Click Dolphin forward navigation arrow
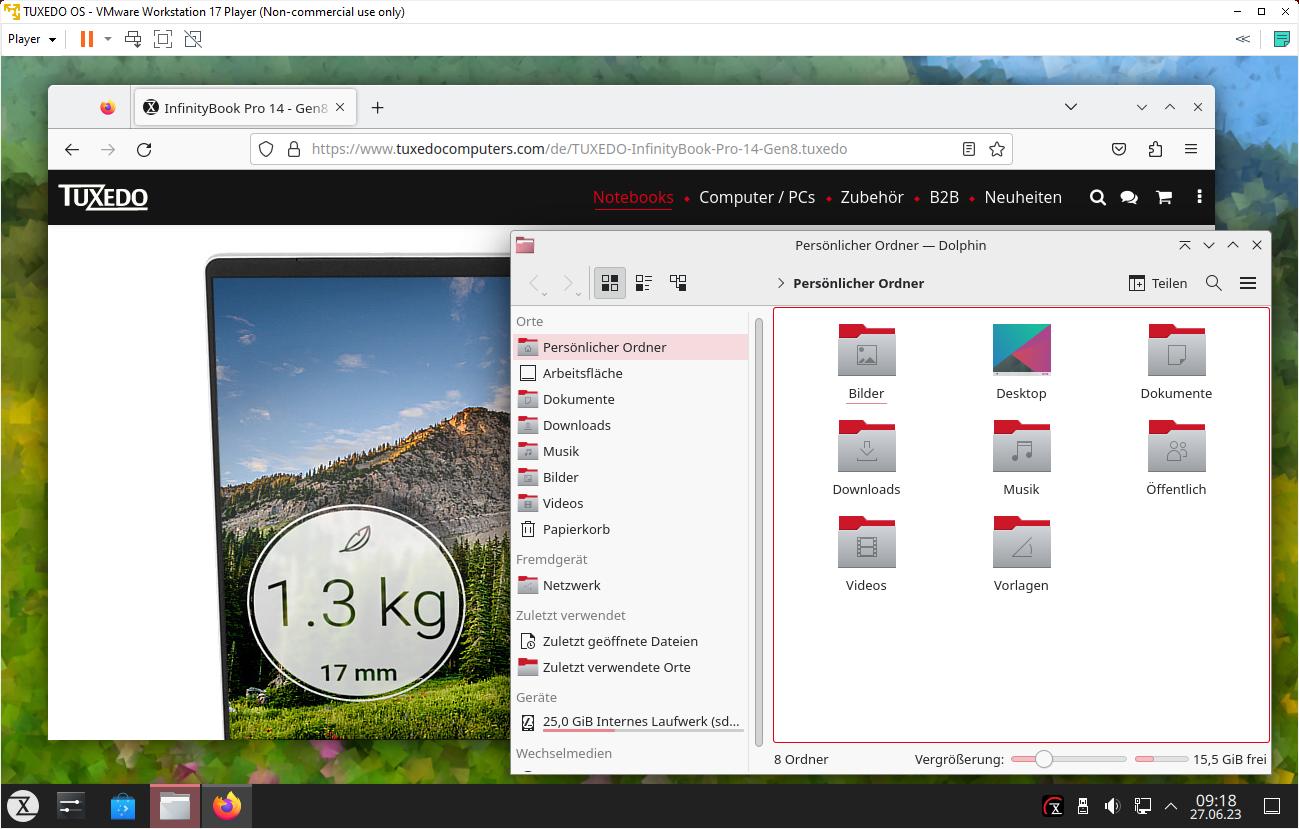 click(569, 284)
